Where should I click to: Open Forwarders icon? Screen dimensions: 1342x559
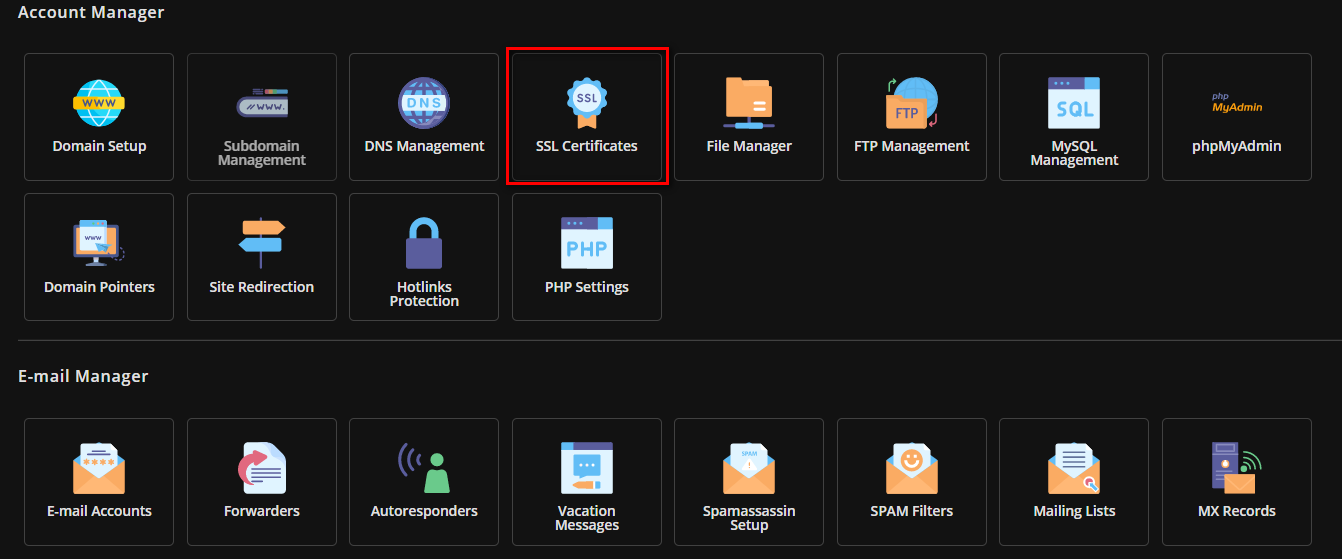pyautogui.click(x=262, y=468)
